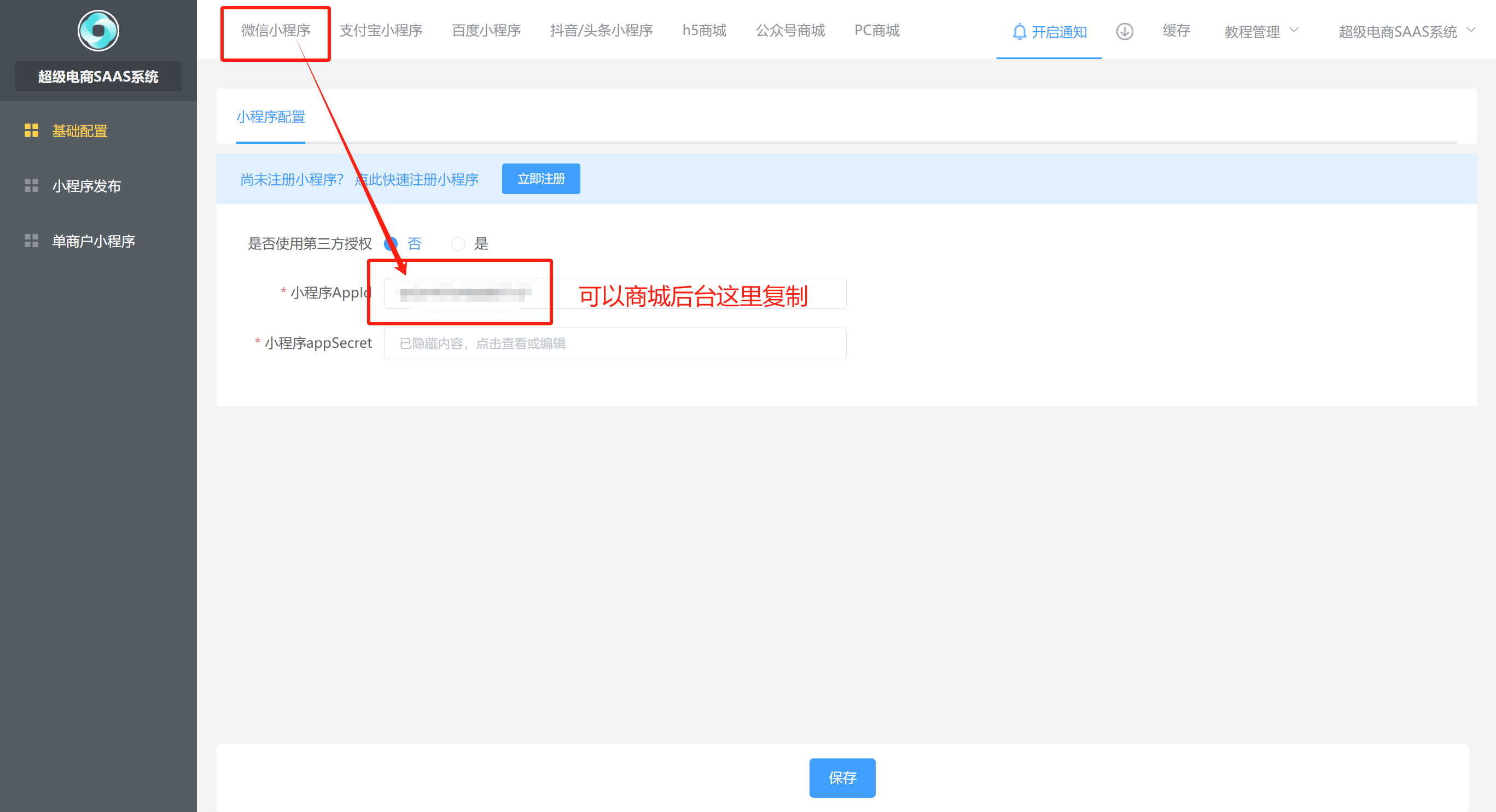Click the 立即注册 button

(540, 179)
